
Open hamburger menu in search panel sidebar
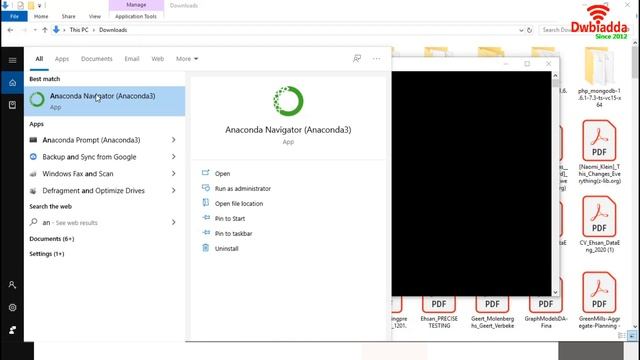pyautogui.click(x=12, y=60)
